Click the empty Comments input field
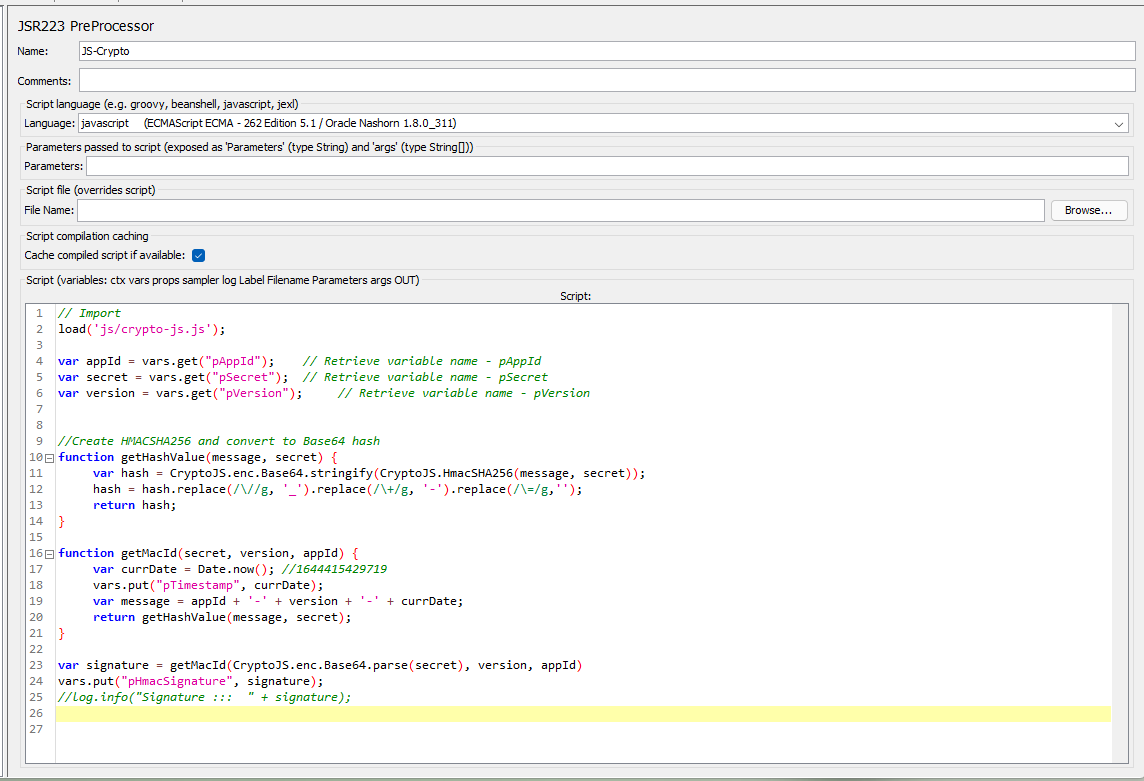 pyautogui.click(x=606, y=80)
